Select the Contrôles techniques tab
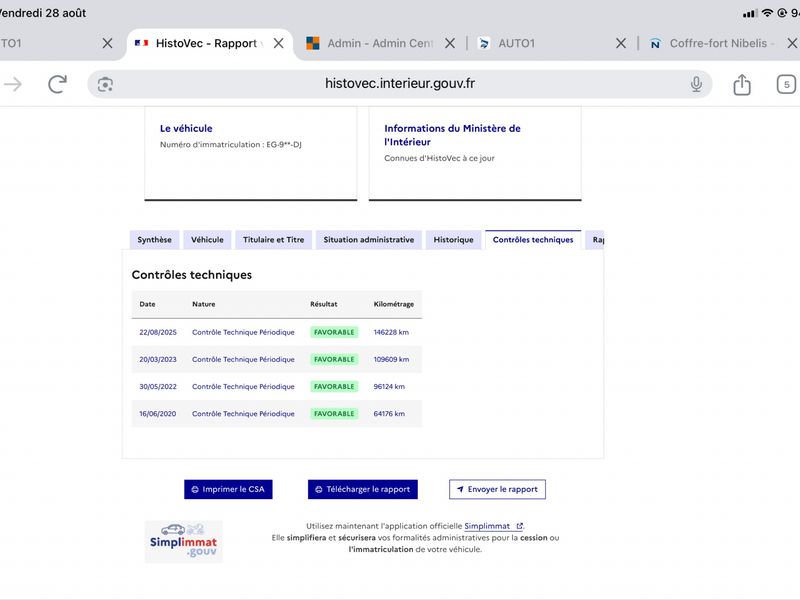 (533, 240)
